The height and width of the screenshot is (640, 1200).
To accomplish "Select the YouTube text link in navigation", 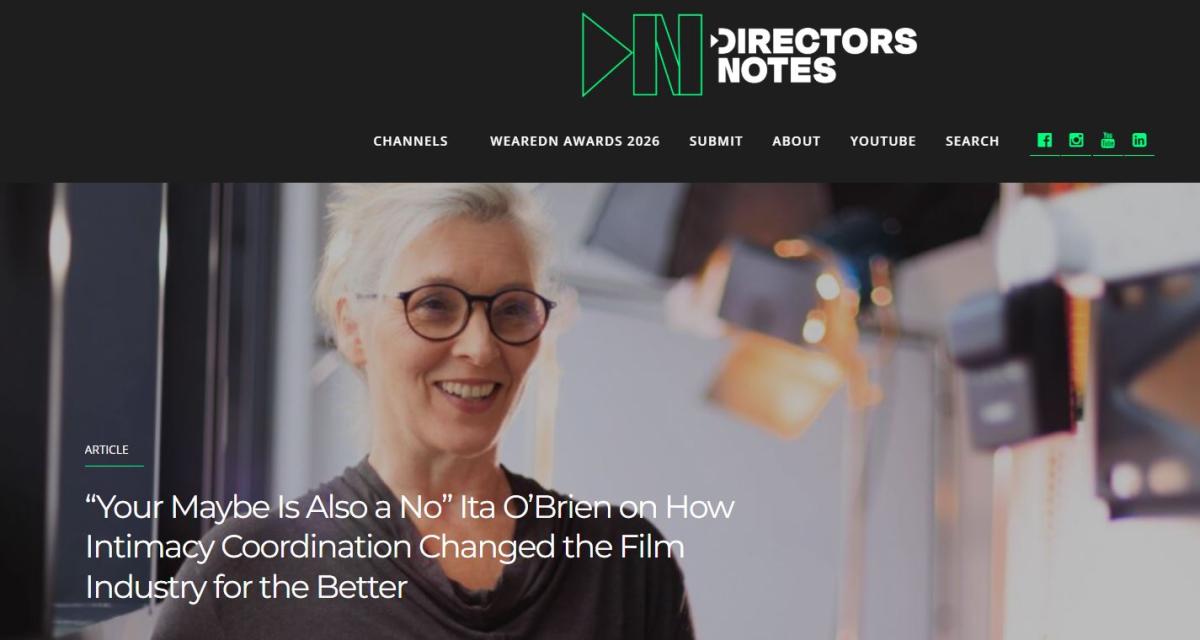I will click(x=883, y=141).
